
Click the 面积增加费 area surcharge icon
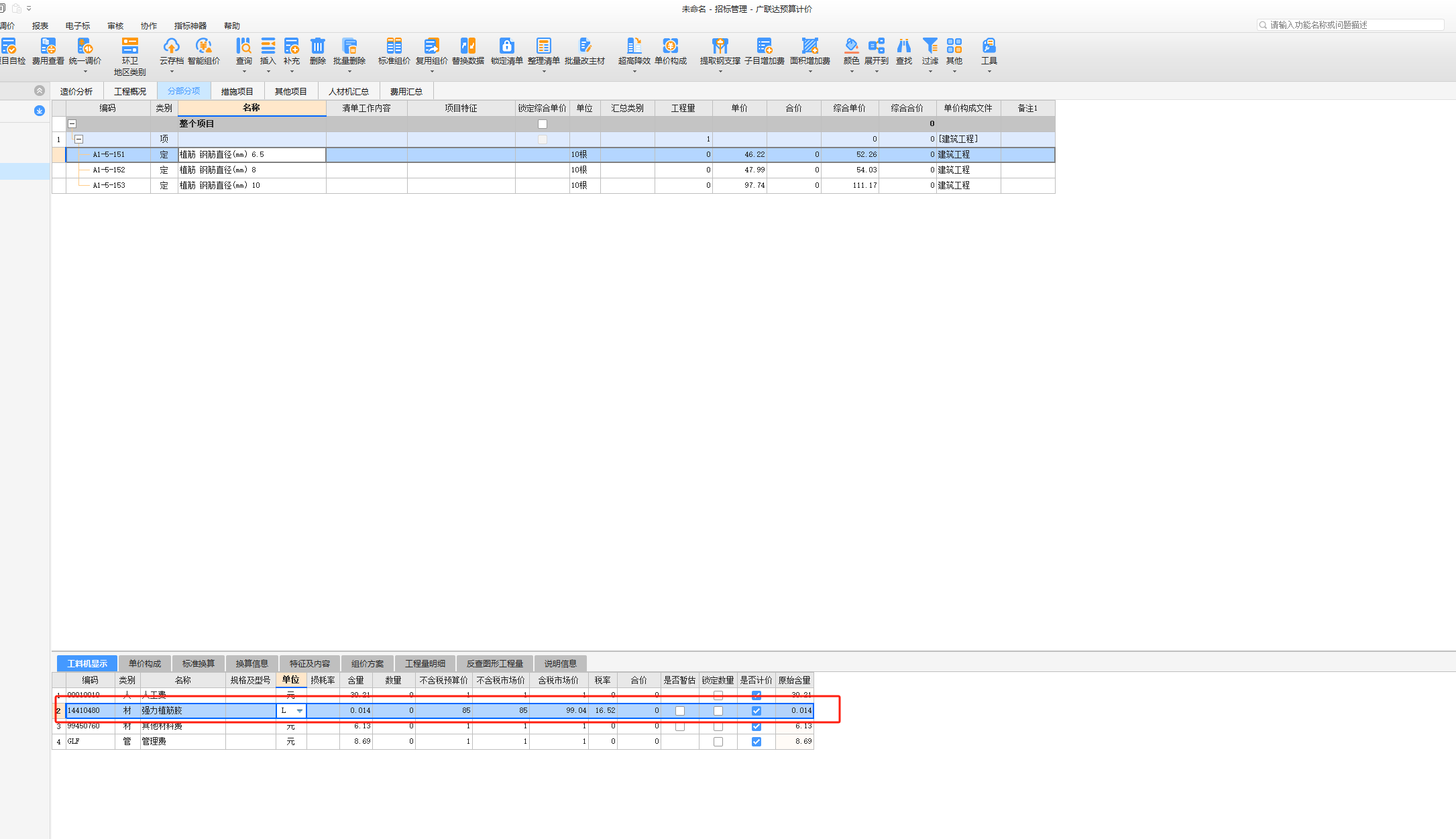pos(810,46)
